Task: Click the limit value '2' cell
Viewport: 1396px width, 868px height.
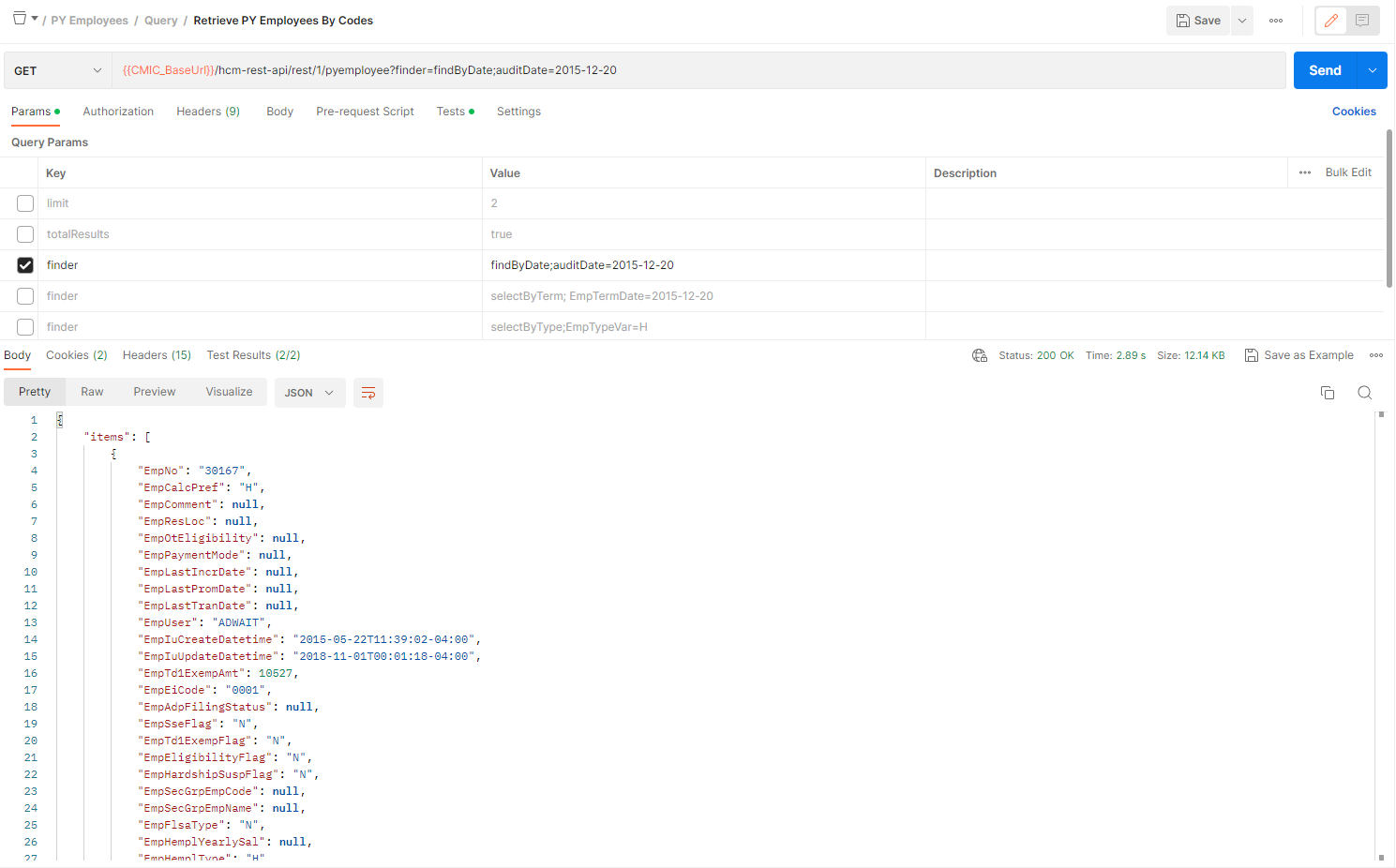Action: 704,203
